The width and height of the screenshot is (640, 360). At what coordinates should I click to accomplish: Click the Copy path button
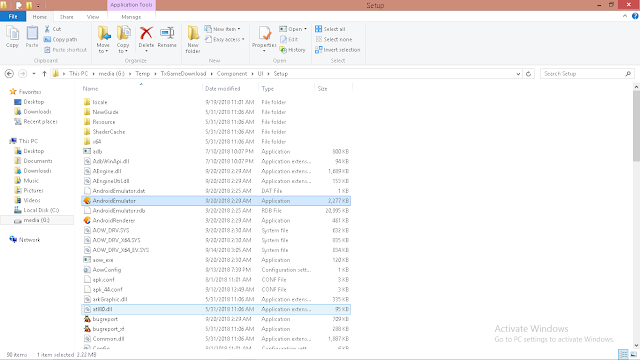click(x=60, y=40)
